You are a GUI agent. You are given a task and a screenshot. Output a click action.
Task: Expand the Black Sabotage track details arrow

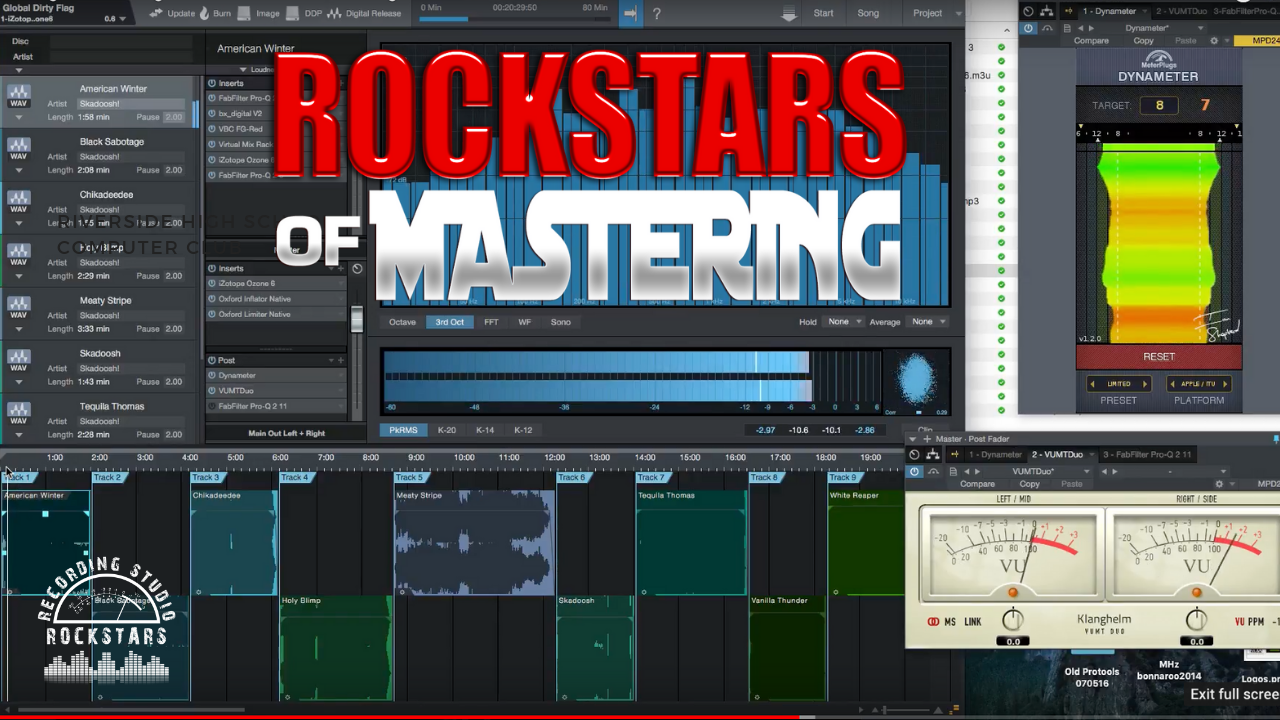[18, 170]
